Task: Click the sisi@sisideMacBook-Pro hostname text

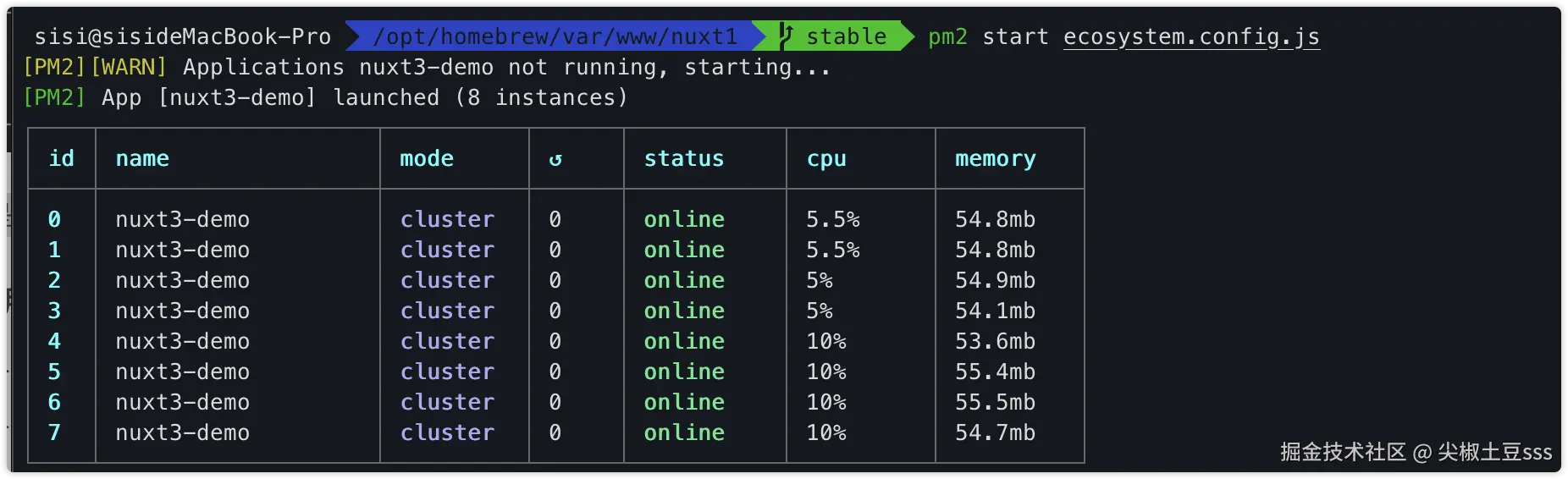Action: [x=182, y=37]
